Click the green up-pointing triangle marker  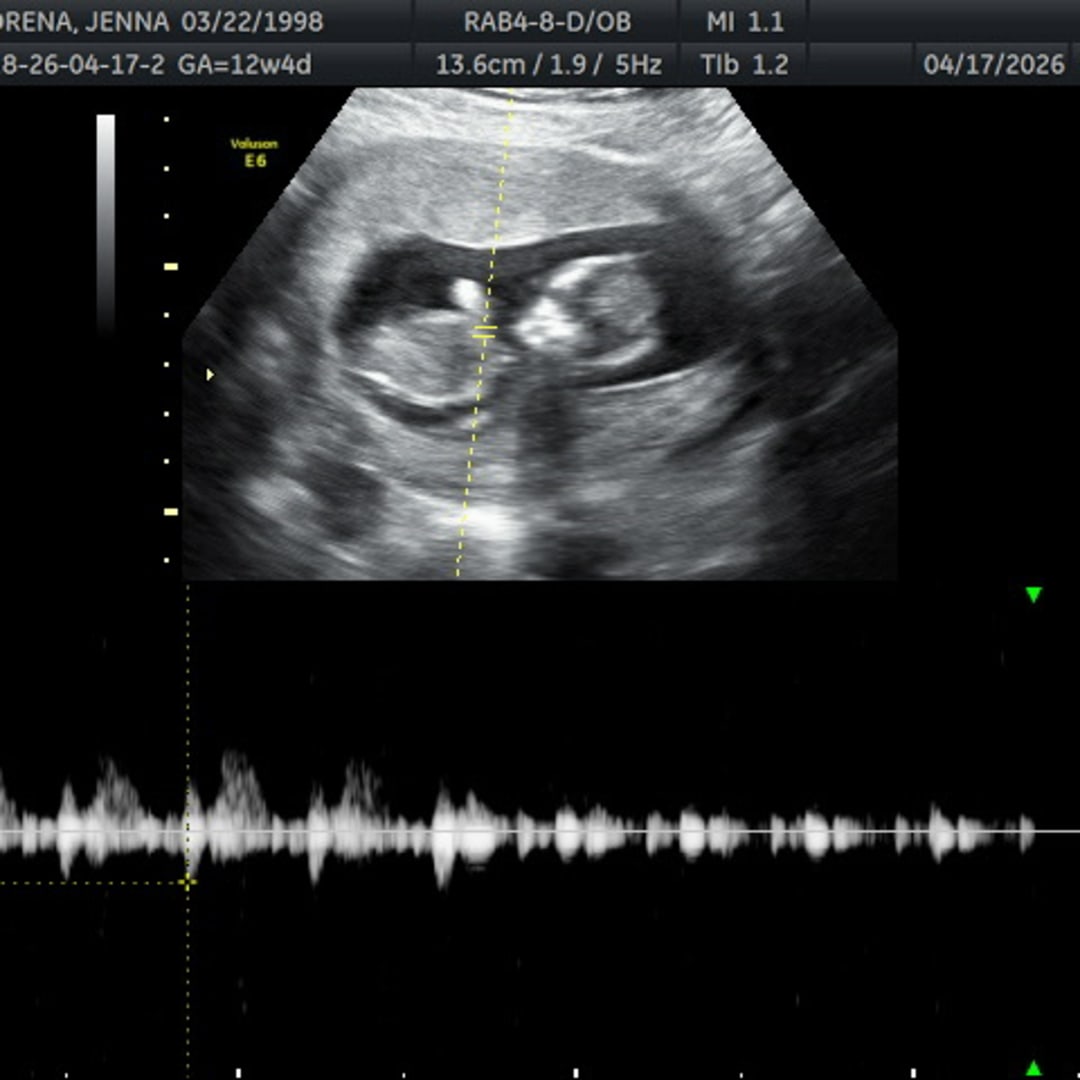pyautogui.click(x=1033, y=1068)
